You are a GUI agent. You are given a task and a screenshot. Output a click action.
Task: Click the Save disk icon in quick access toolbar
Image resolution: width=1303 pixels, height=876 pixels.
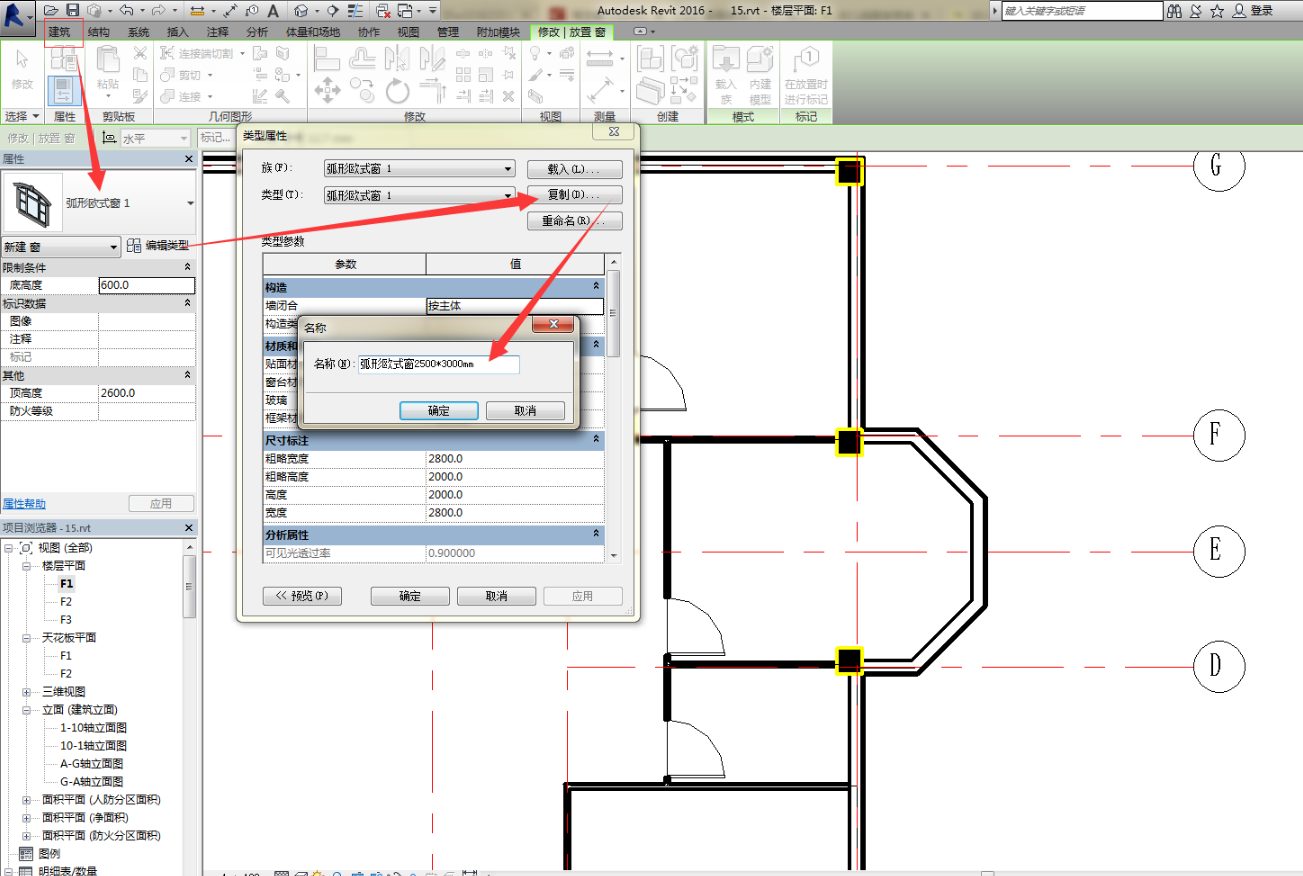pyautogui.click(x=72, y=10)
